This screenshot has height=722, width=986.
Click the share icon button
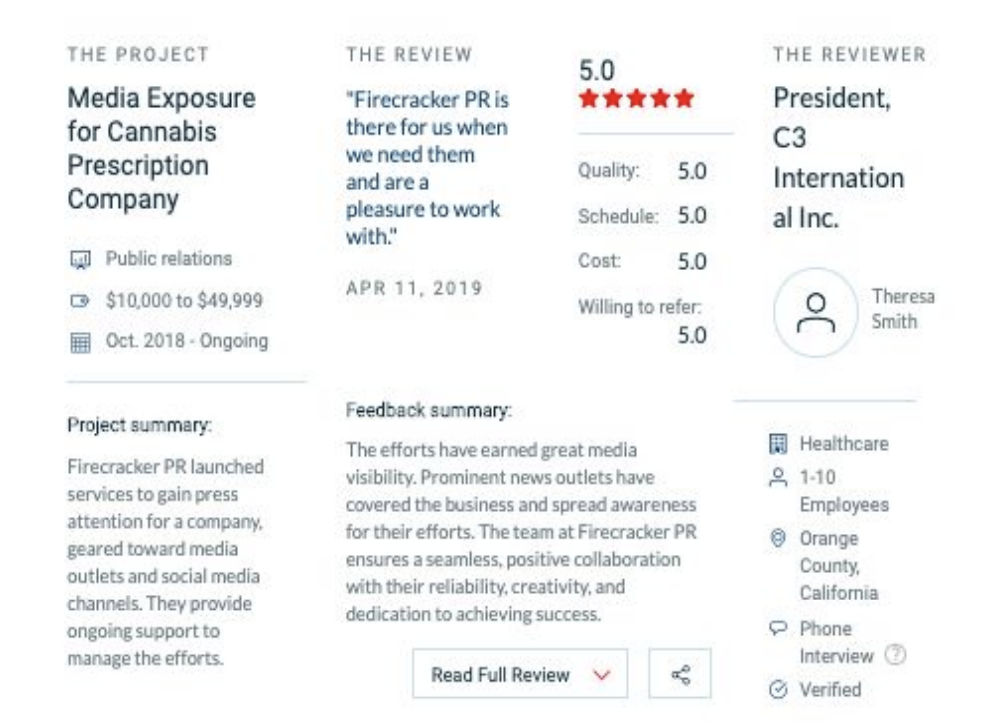click(682, 674)
